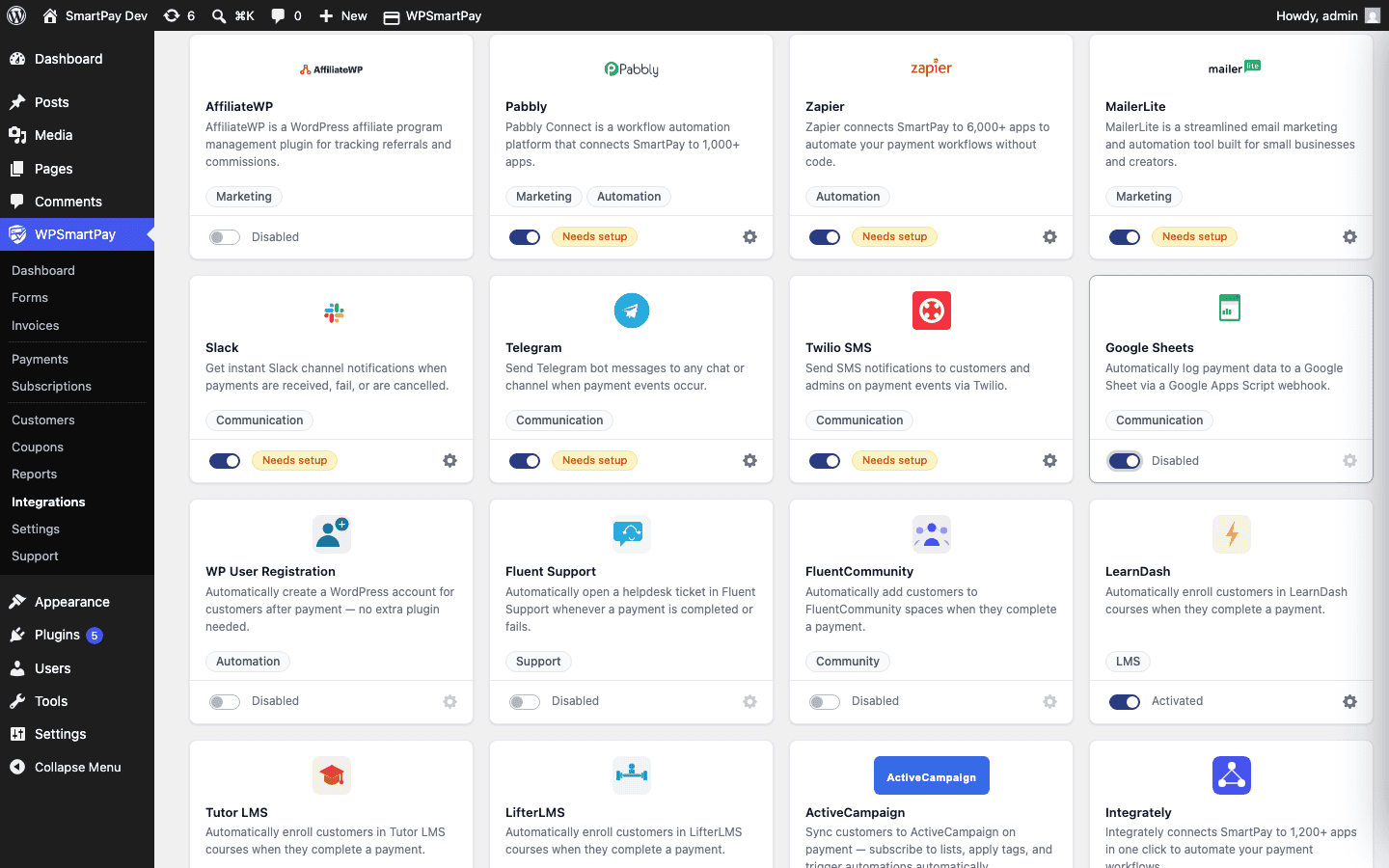Click the Telegram logo icon
1389x868 pixels.
[632, 311]
